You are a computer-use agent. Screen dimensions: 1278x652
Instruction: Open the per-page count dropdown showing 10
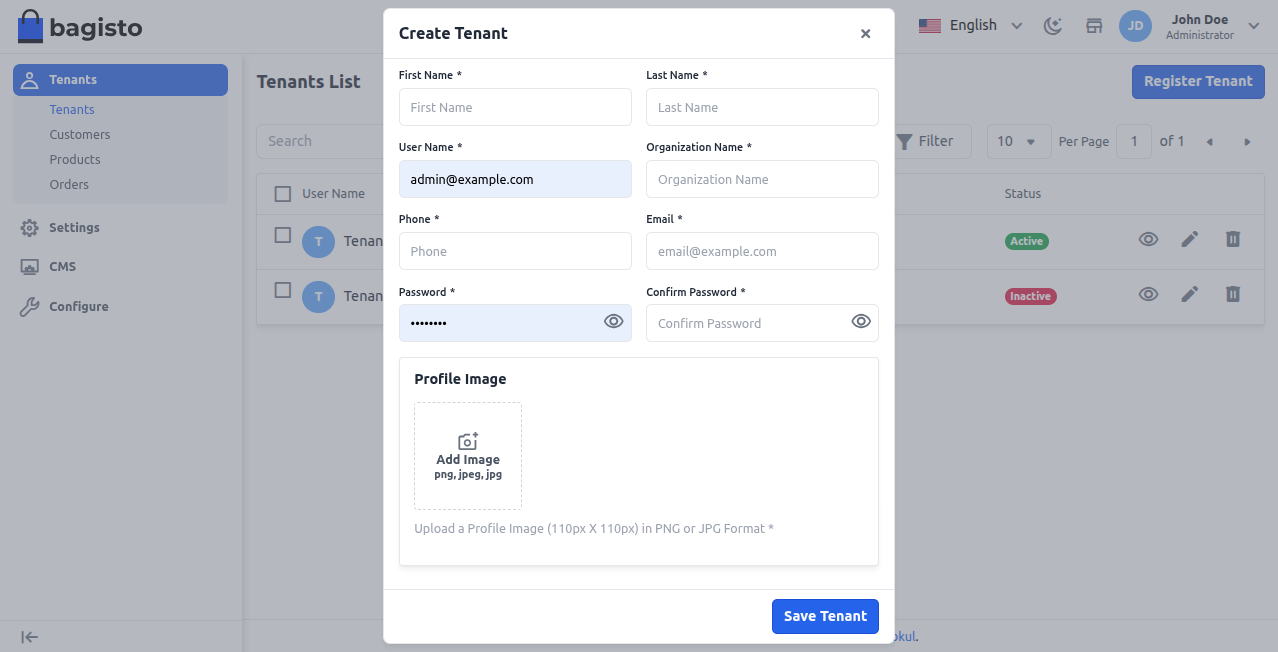coord(1018,141)
